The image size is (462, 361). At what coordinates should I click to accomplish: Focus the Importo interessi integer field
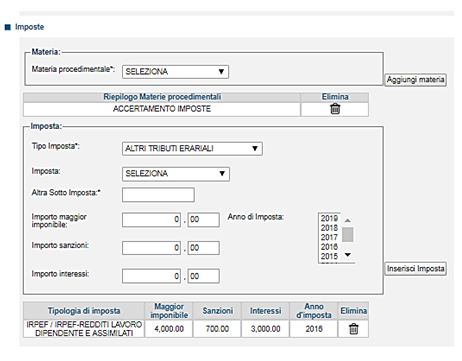[x=151, y=276]
